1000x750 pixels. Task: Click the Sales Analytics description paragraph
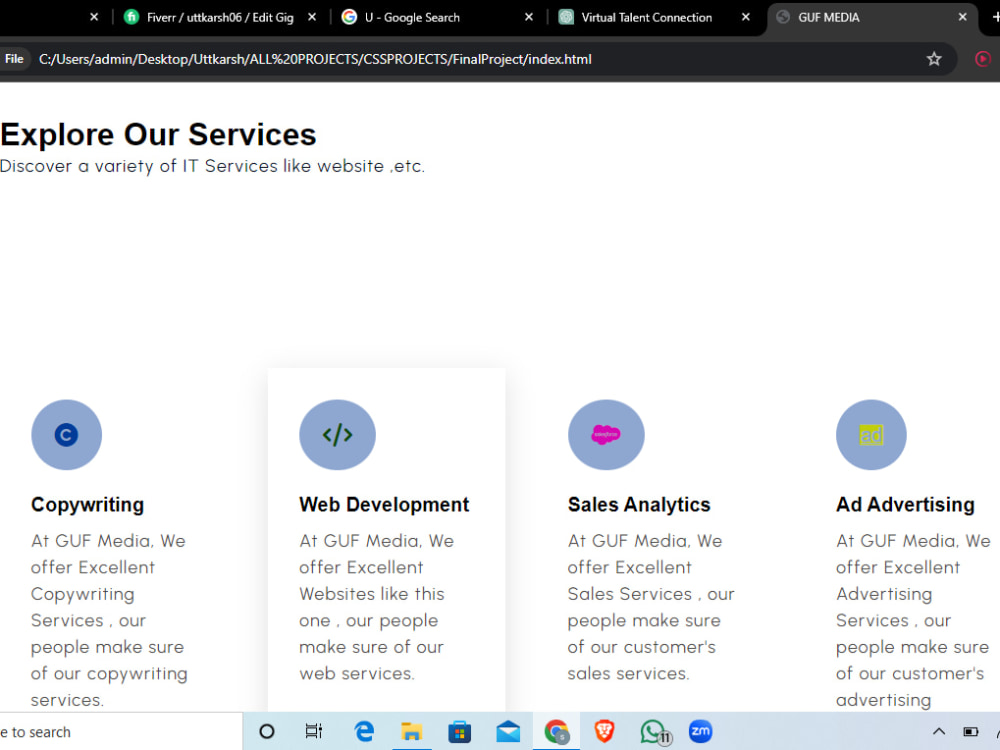[x=651, y=607]
